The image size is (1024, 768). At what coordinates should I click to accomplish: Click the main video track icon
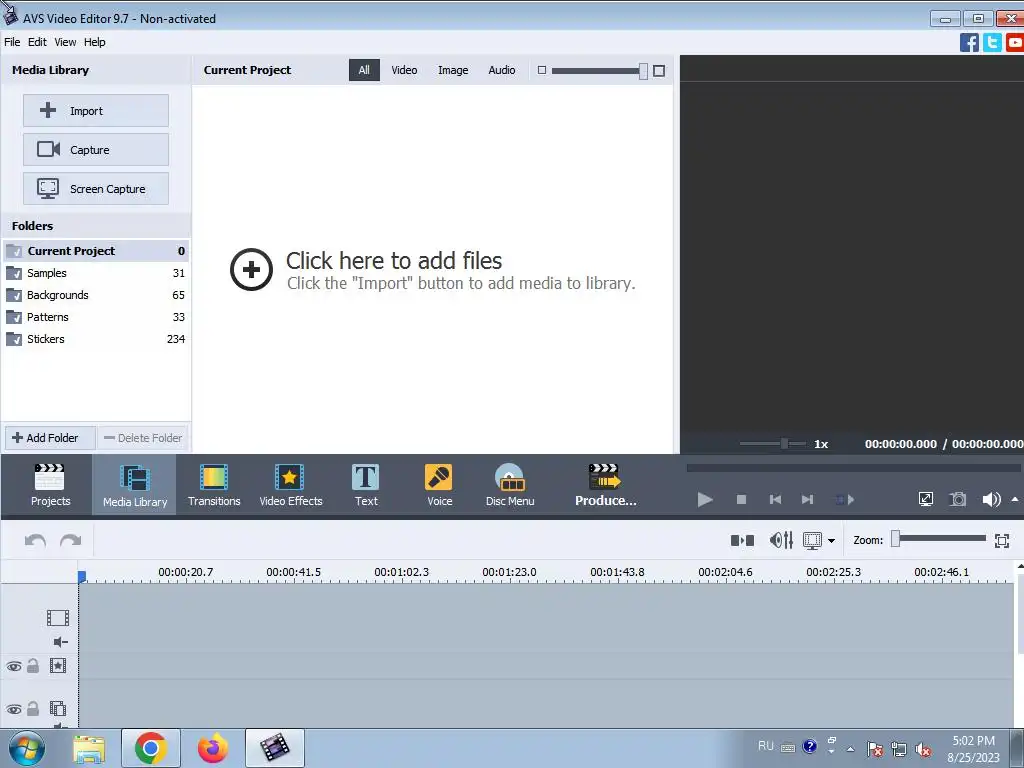(57, 618)
